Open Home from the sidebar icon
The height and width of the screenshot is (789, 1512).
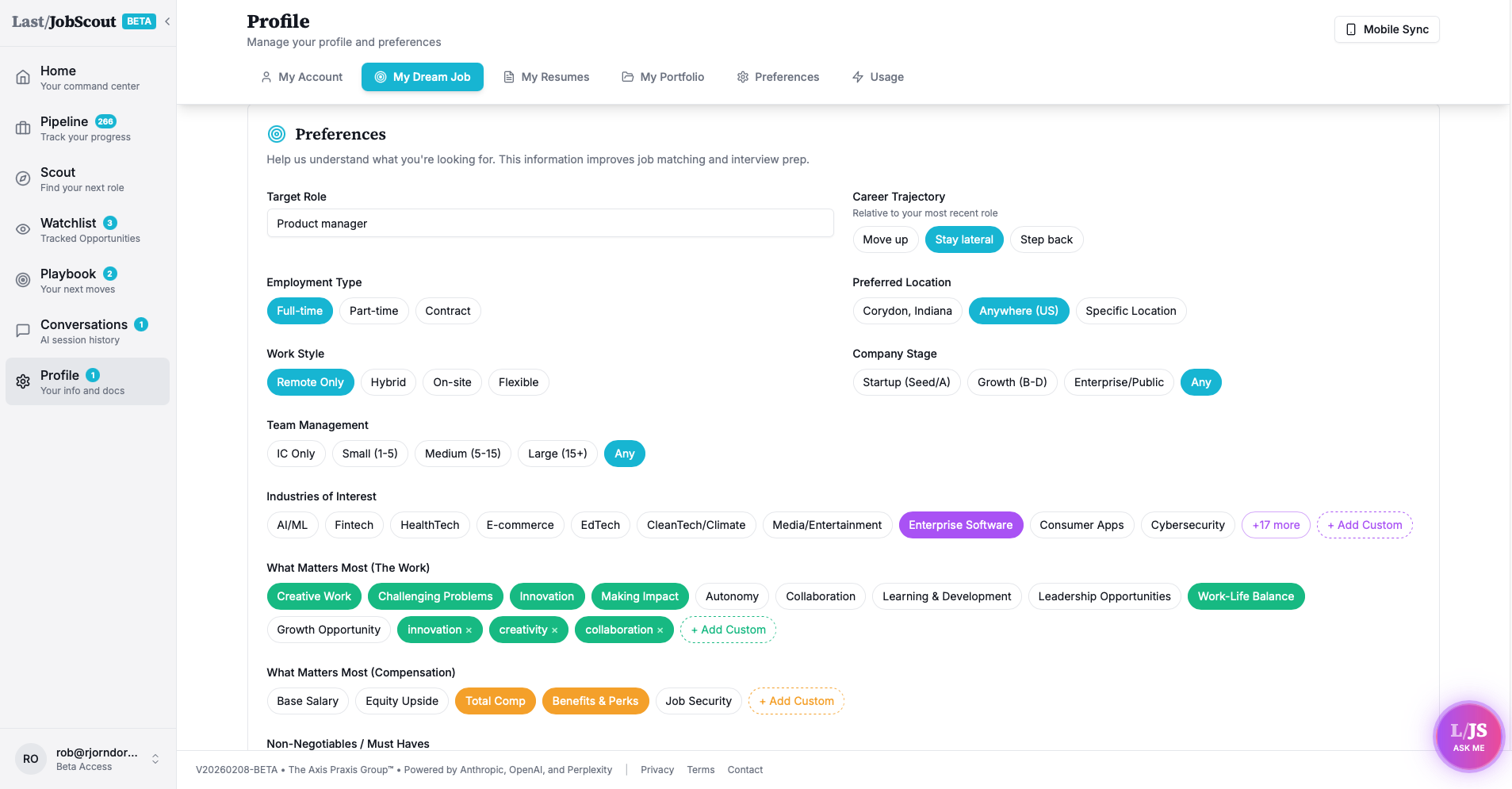pos(23,76)
